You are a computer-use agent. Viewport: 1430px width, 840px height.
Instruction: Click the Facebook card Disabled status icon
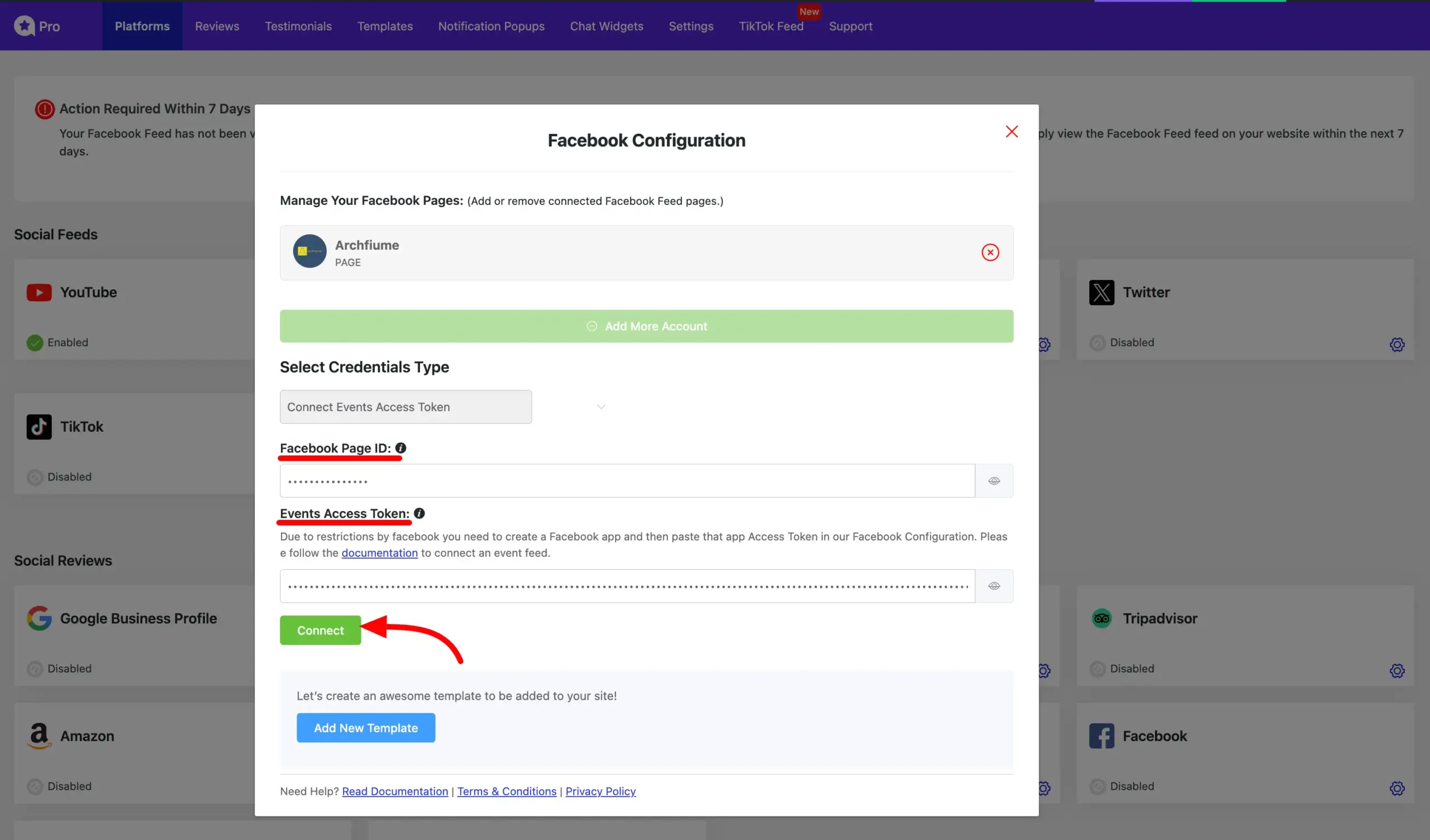click(x=1097, y=786)
